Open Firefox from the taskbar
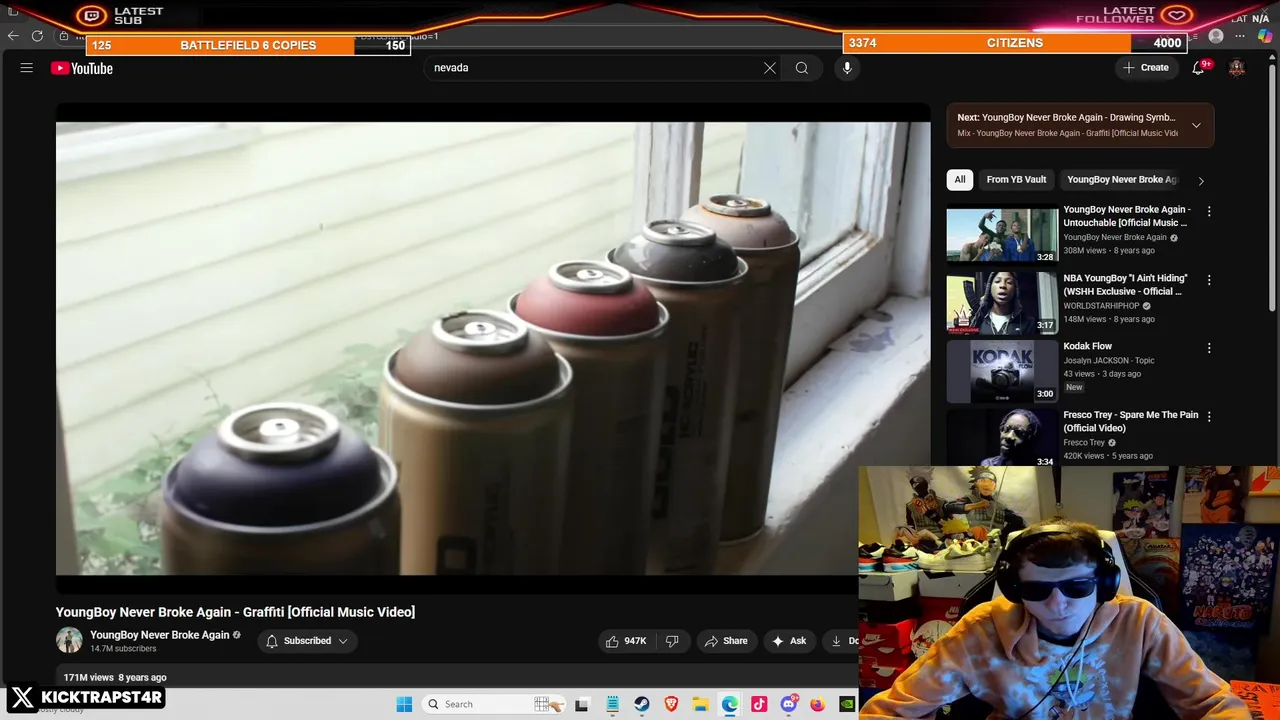Viewport: 1280px width, 720px height. point(818,704)
